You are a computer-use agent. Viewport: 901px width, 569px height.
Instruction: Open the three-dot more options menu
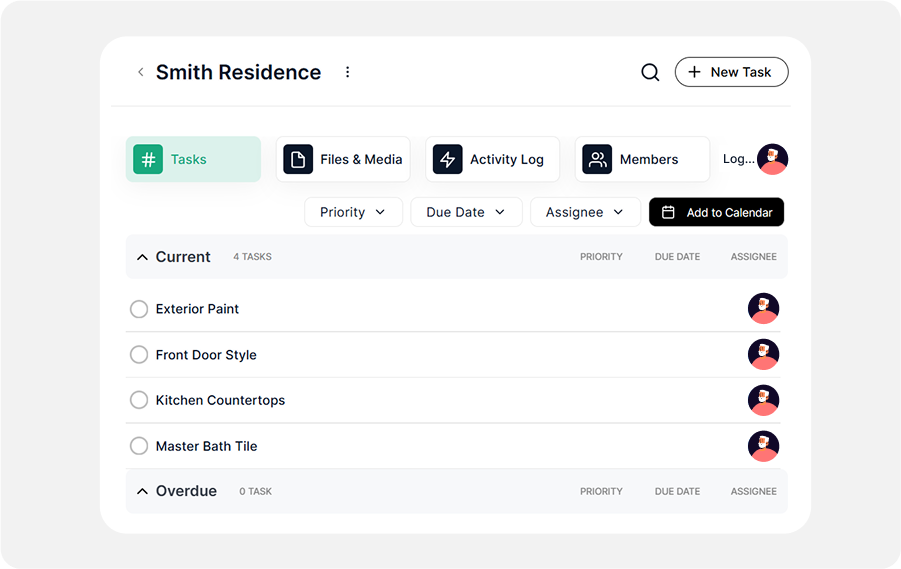tap(348, 72)
